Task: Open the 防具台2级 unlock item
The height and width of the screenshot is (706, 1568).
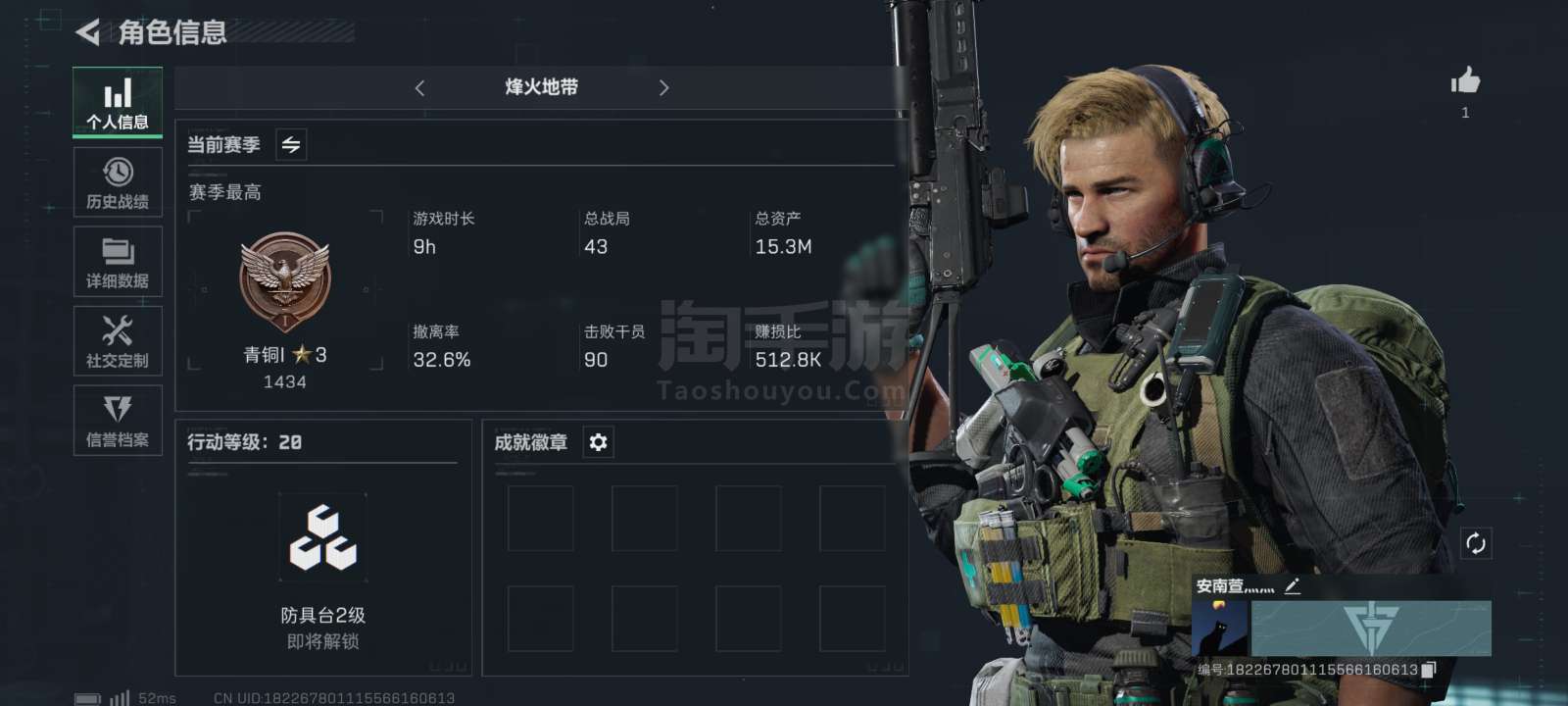Action: coord(323,572)
